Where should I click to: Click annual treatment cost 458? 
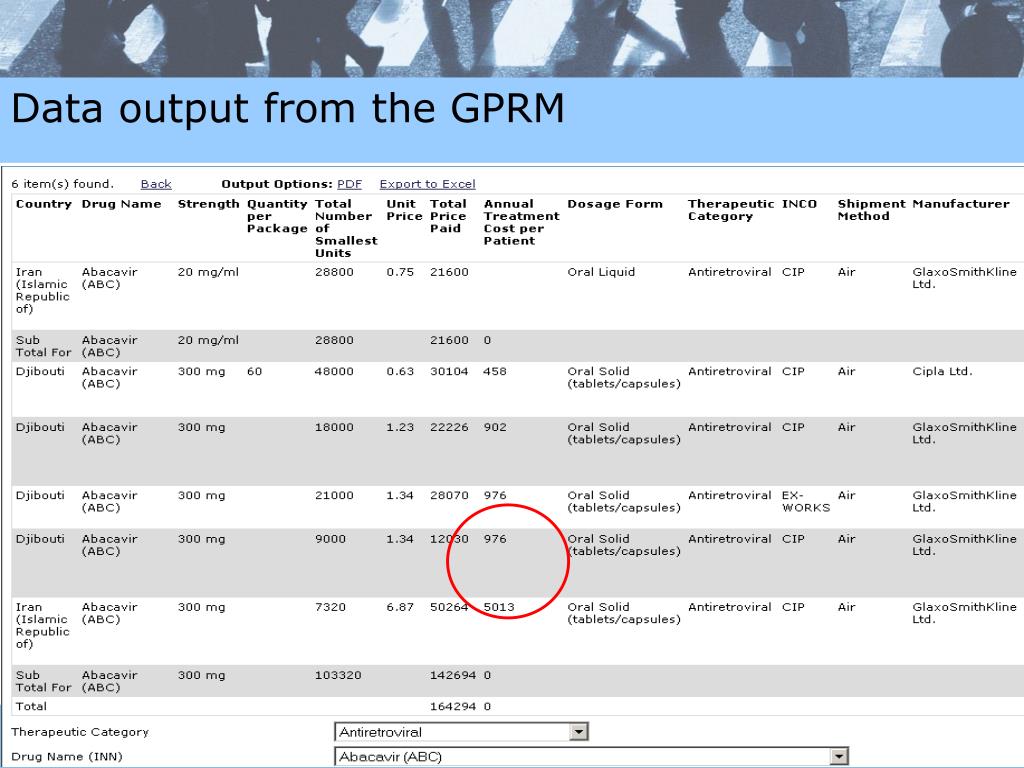coord(494,371)
